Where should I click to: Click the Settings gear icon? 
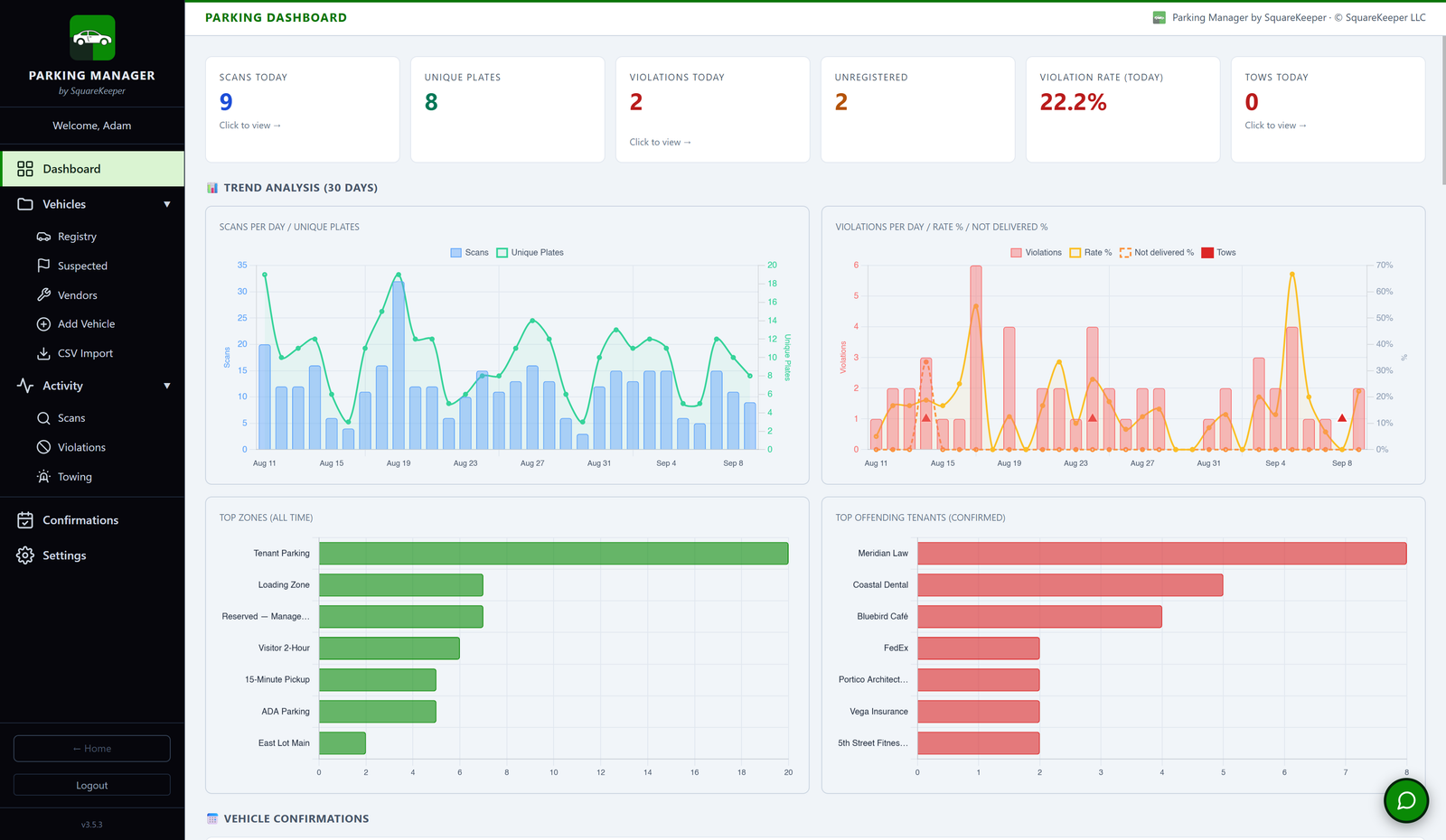tap(25, 555)
